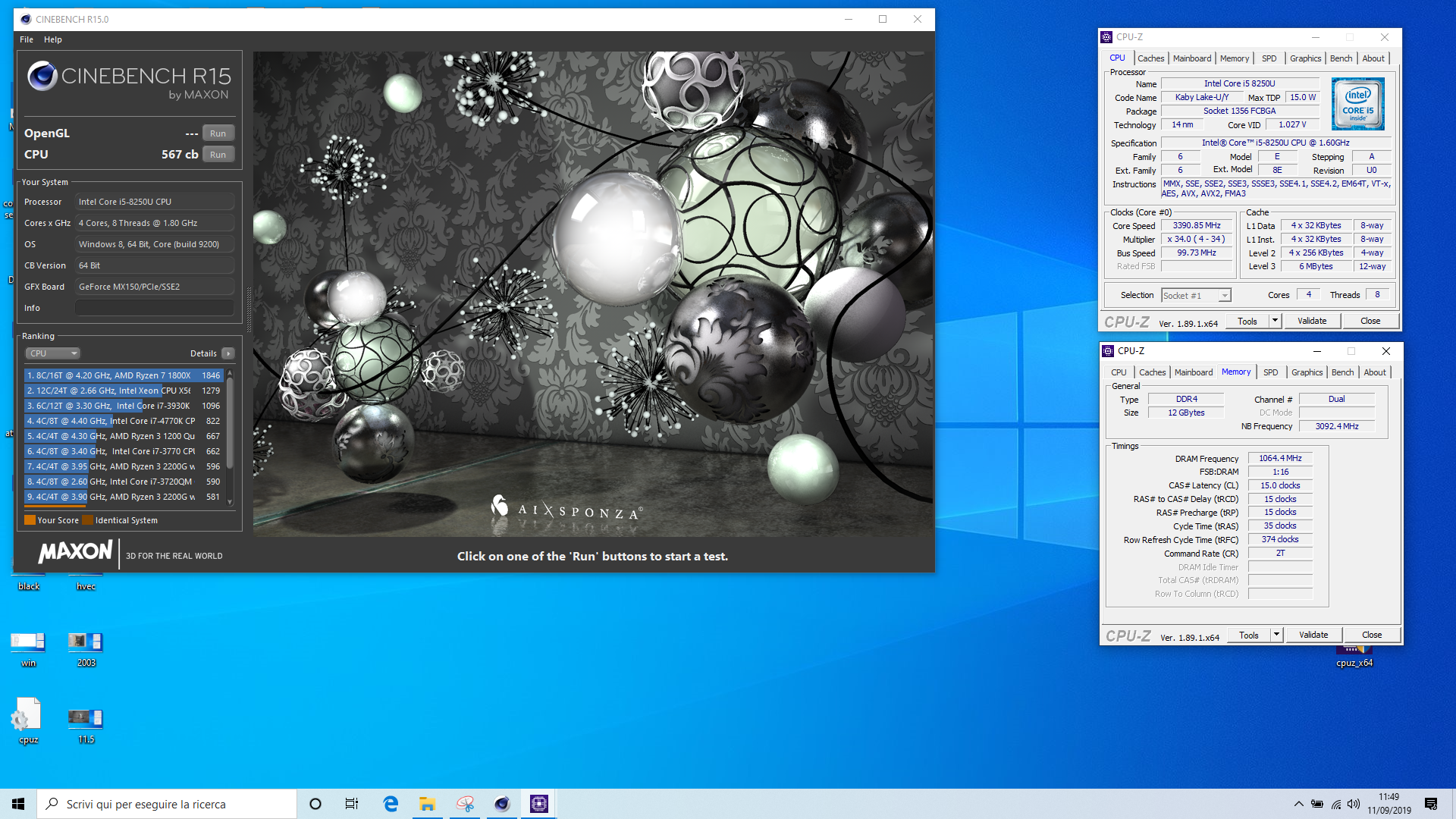Viewport: 1456px width, 819px height.
Task: Open the File menu in Cinebench
Action: [27, 39]
